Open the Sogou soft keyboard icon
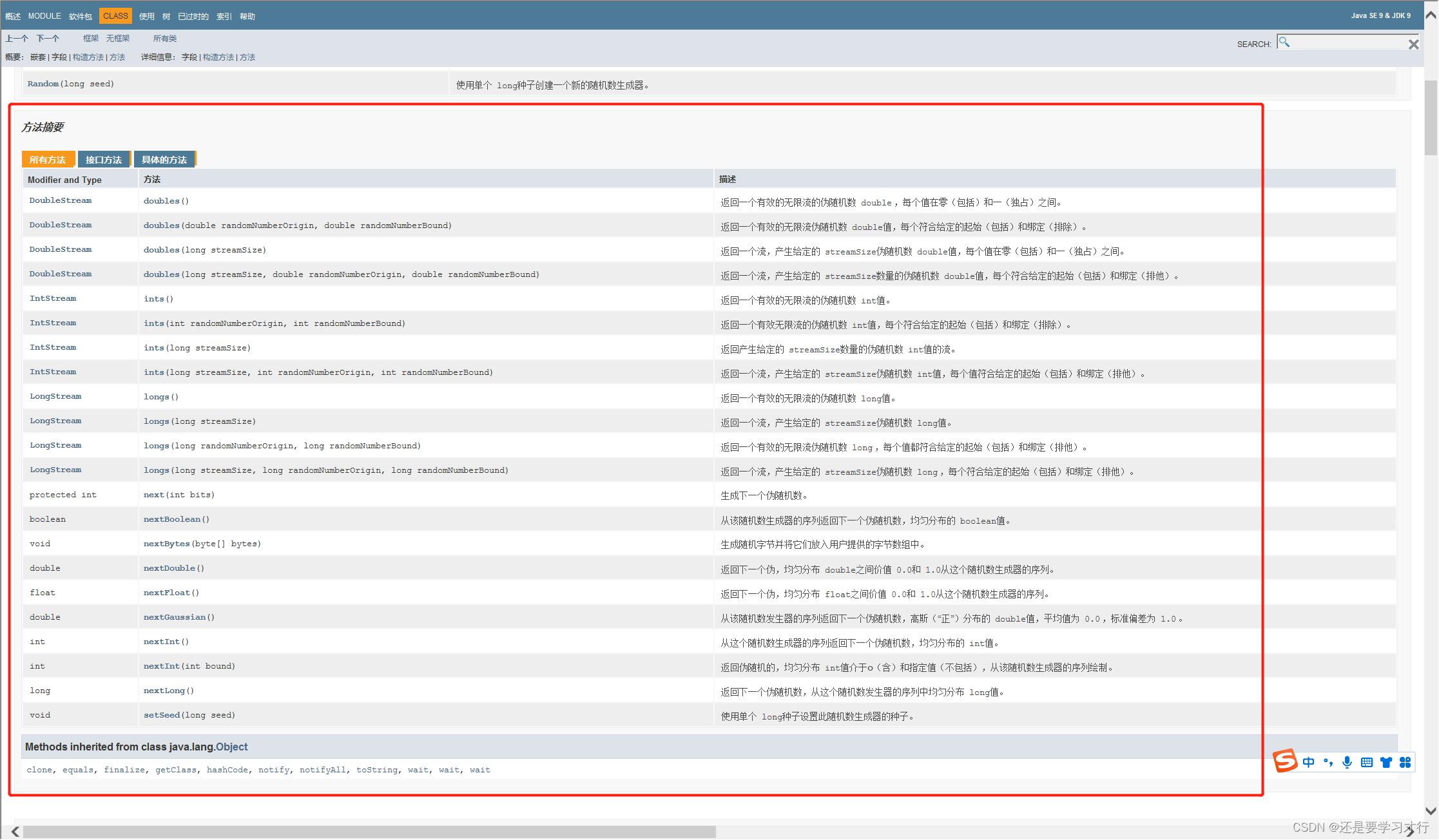The height and width of the screenshot is (840, 1439). pyautogui.click(x=1366, y=763)
